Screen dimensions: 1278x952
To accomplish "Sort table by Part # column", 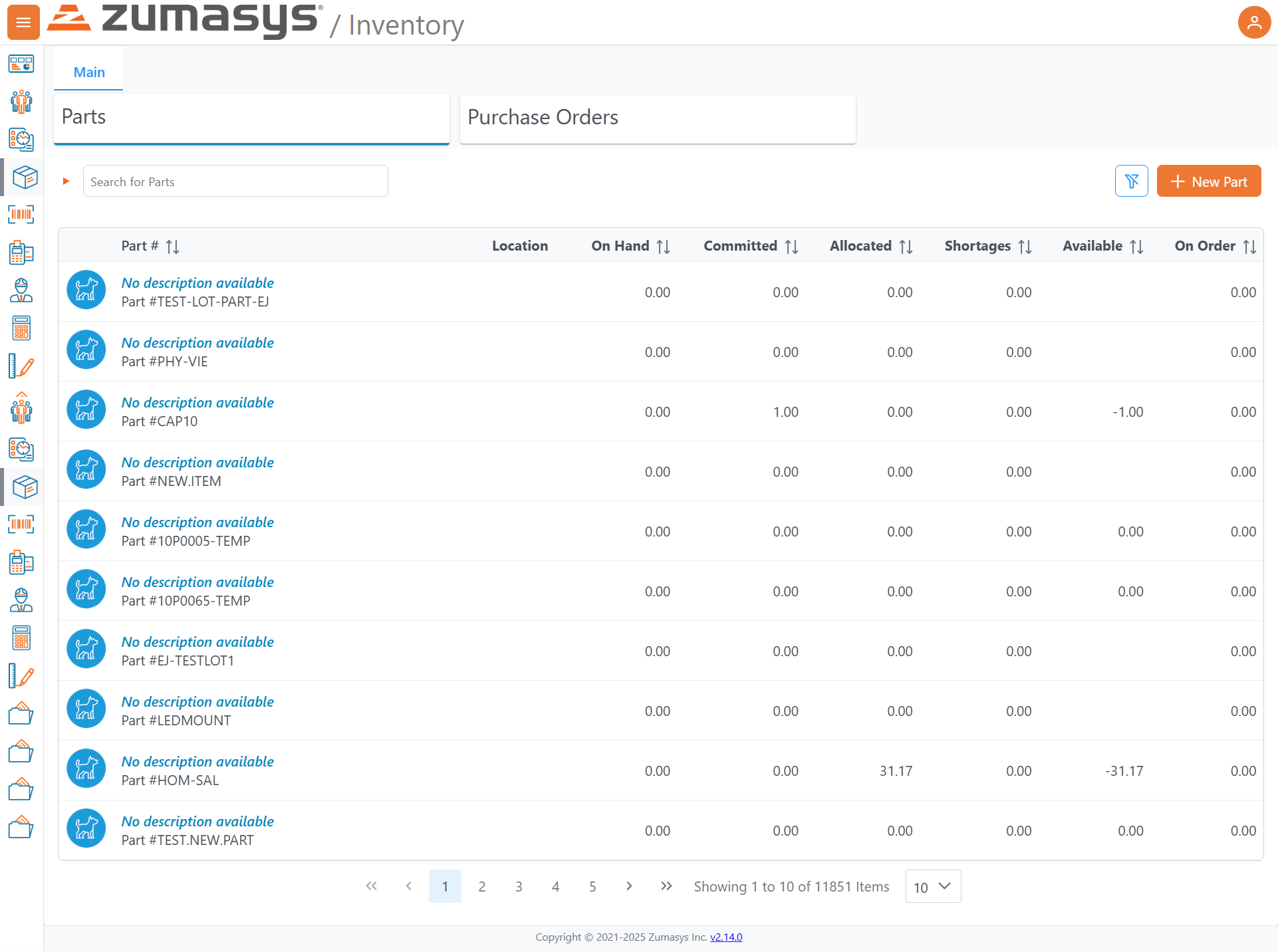I will 172,247.
